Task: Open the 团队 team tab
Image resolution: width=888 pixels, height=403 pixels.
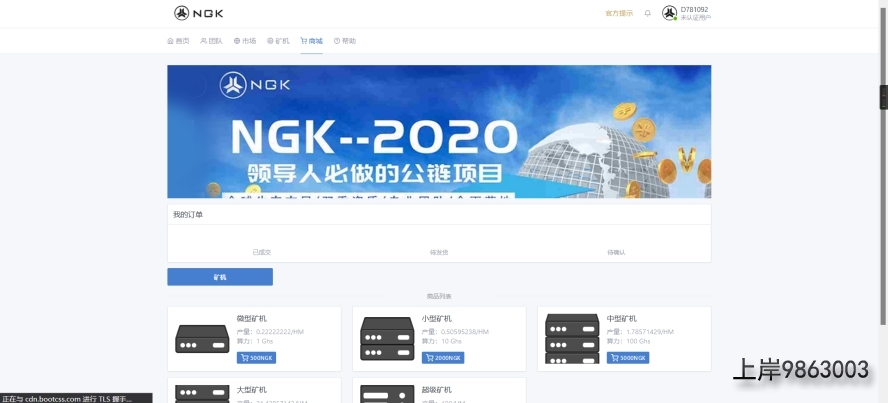Action: [x=211, y=41]
